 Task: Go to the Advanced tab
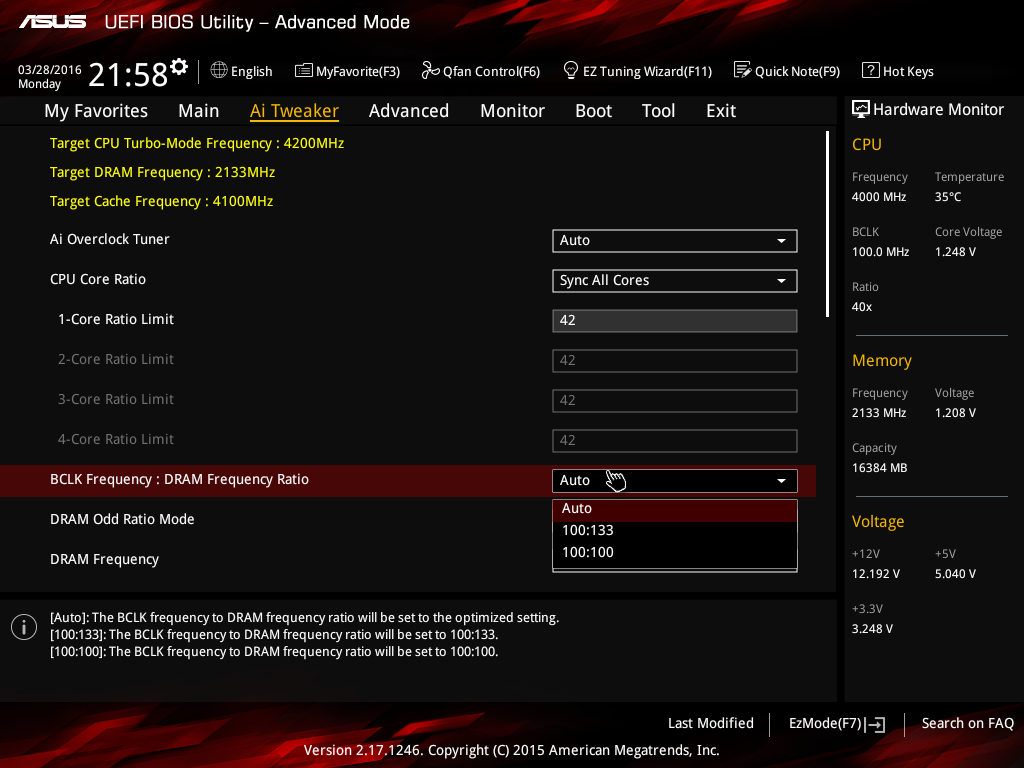click(409, 111)
